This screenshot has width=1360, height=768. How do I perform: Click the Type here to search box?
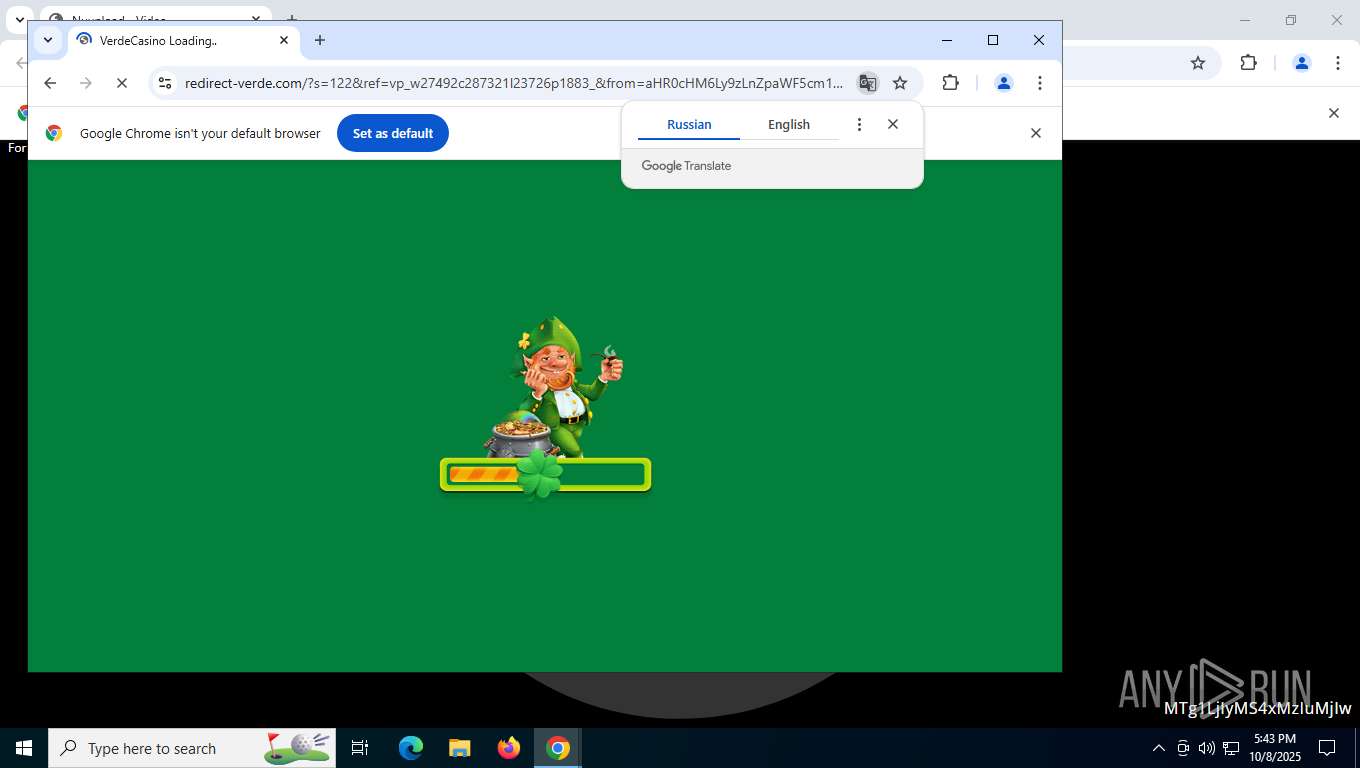click(192, 748)
